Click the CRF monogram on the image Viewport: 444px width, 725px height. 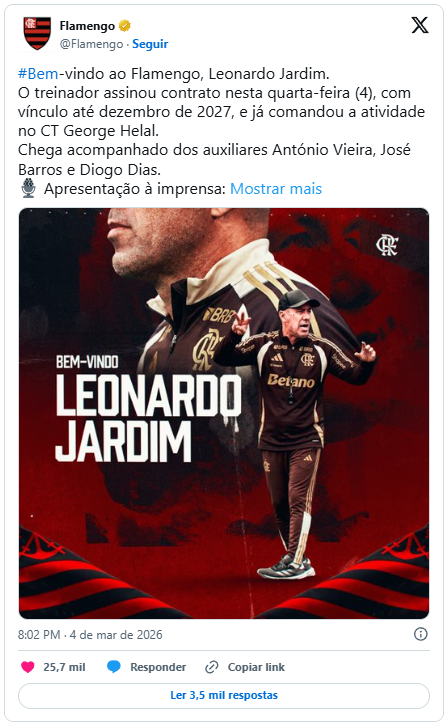point(387,245)
